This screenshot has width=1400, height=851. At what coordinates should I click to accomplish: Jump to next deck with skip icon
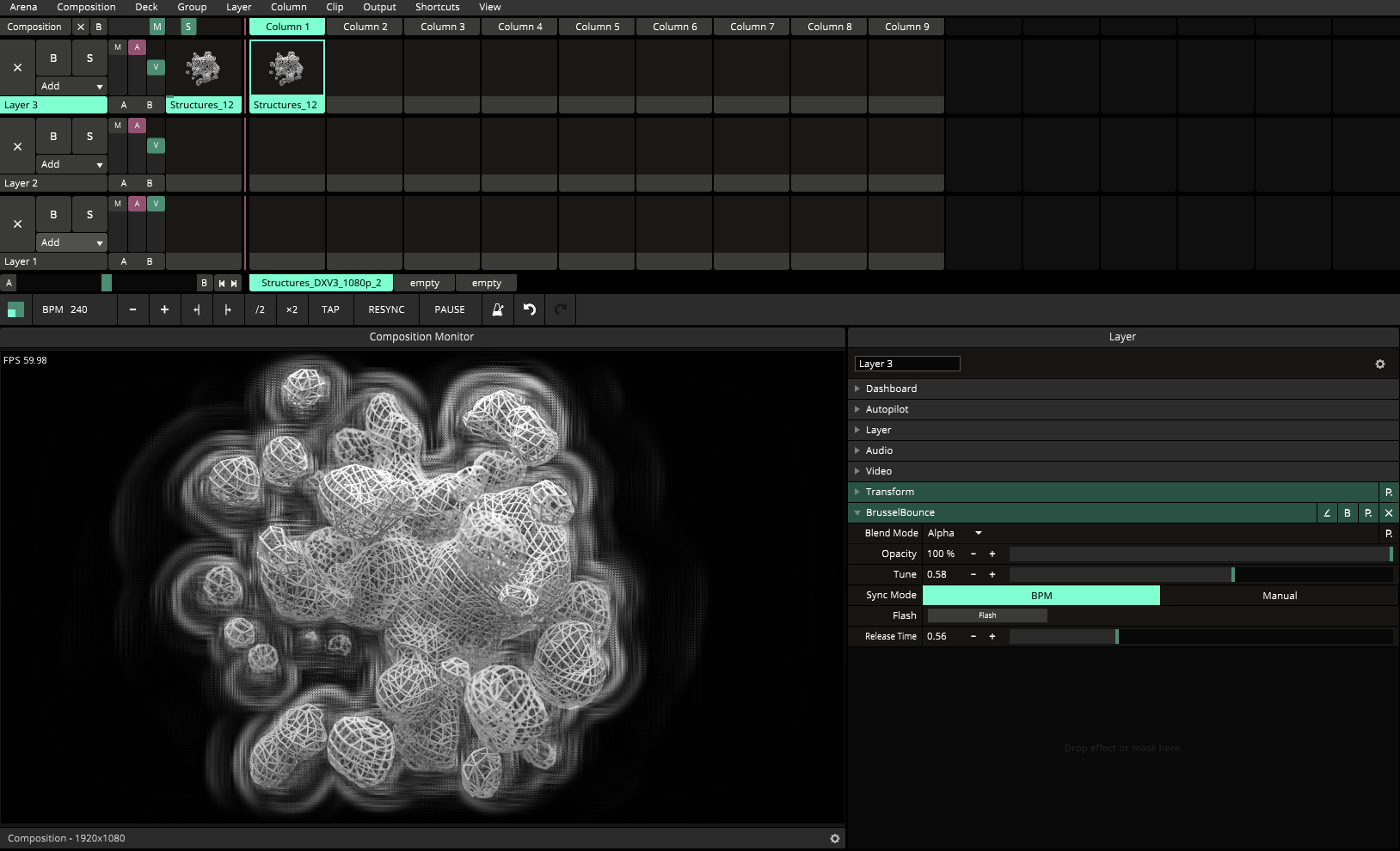(234, 283)
